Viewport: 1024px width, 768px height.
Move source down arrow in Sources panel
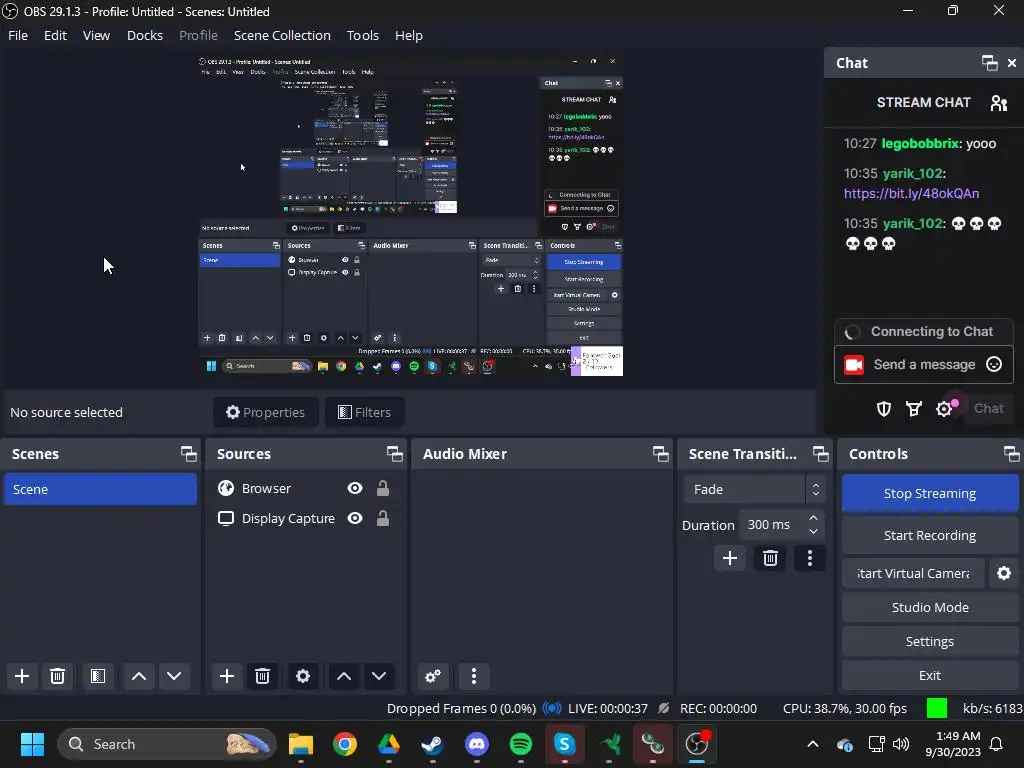coord(379,676)
